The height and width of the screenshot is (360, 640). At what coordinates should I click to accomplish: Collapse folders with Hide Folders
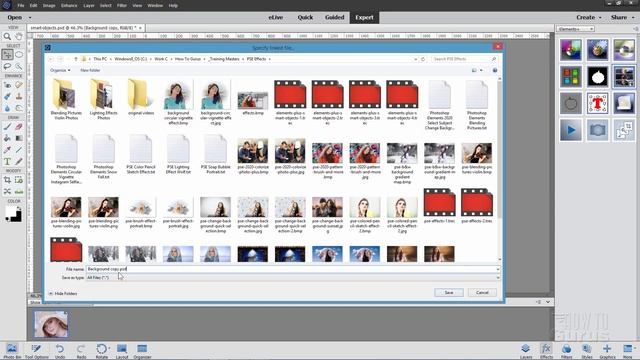point(63,293)
